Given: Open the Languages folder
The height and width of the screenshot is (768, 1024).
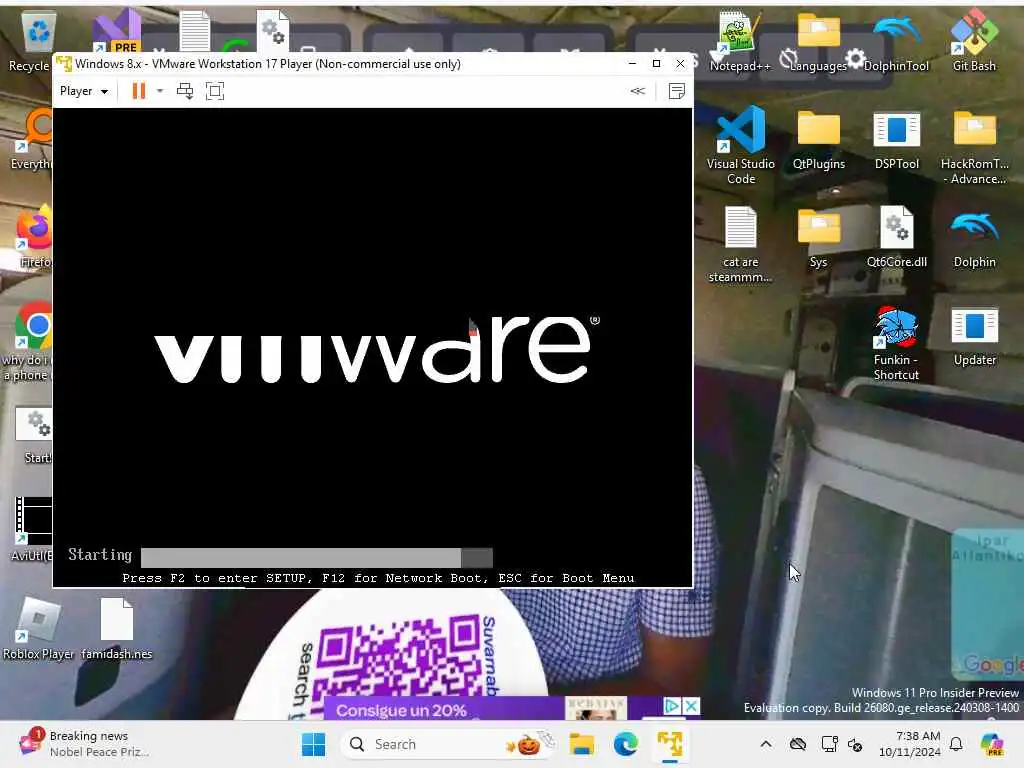Looking at the screenshot, I should (x=819, y=40).
